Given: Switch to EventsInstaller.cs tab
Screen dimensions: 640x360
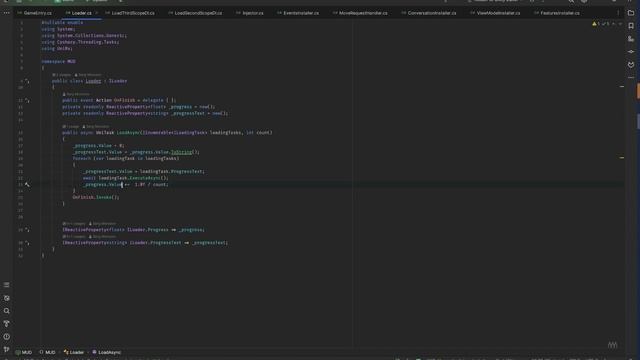Looking at the screenshot, I should (x=298, y=13).
